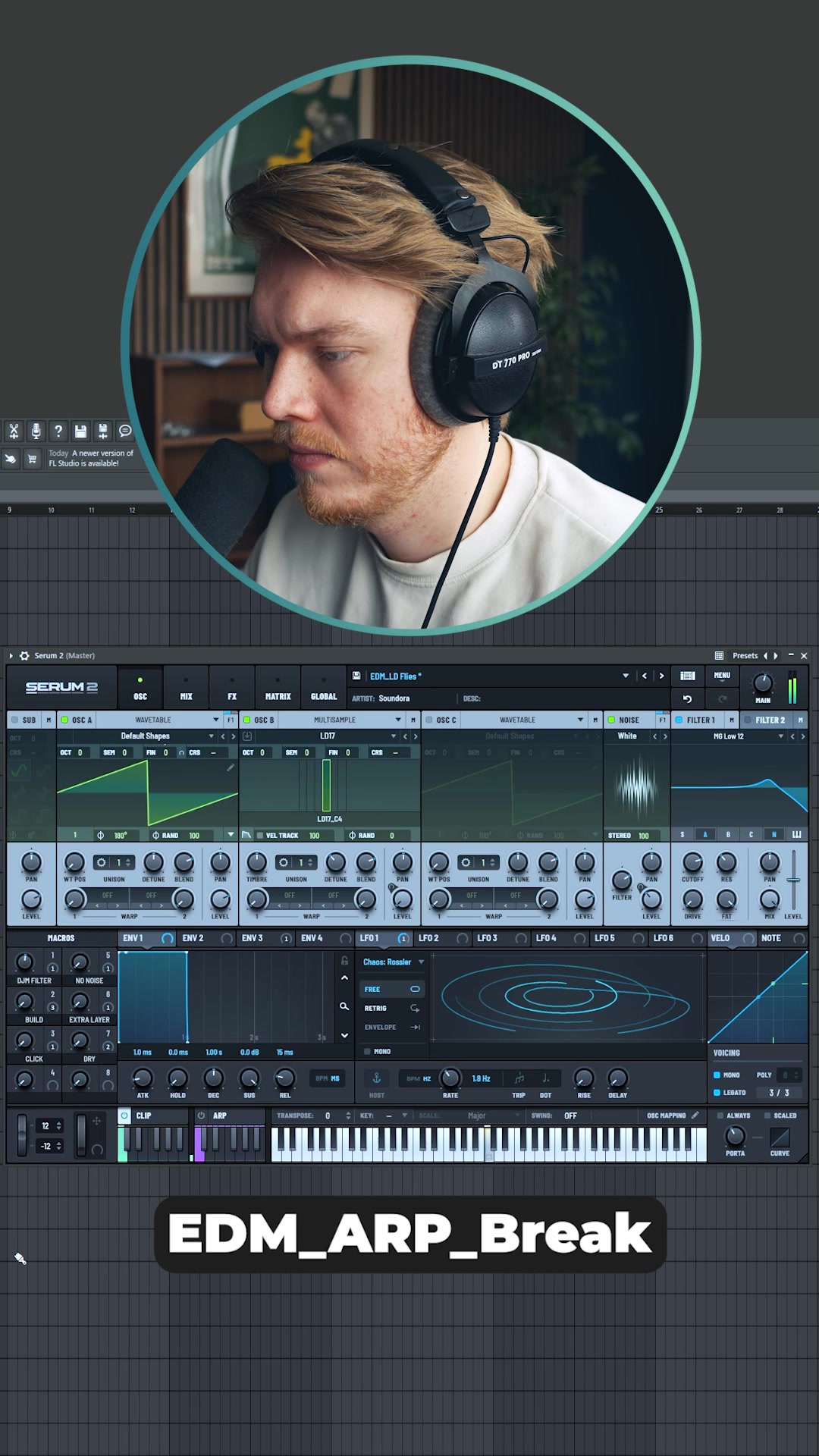Screen dimensions: 819x1456
Task: Select the LFO dotted note icon
Action: point(545,1078)
